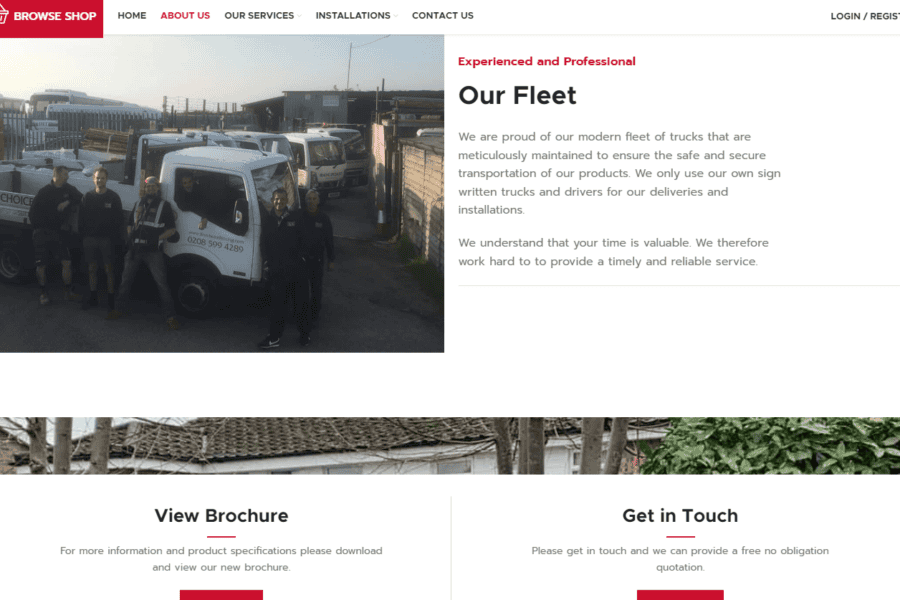Open the Installations menu
The height and width of the screenshot is (600, 900).
(x=352, y=16)
